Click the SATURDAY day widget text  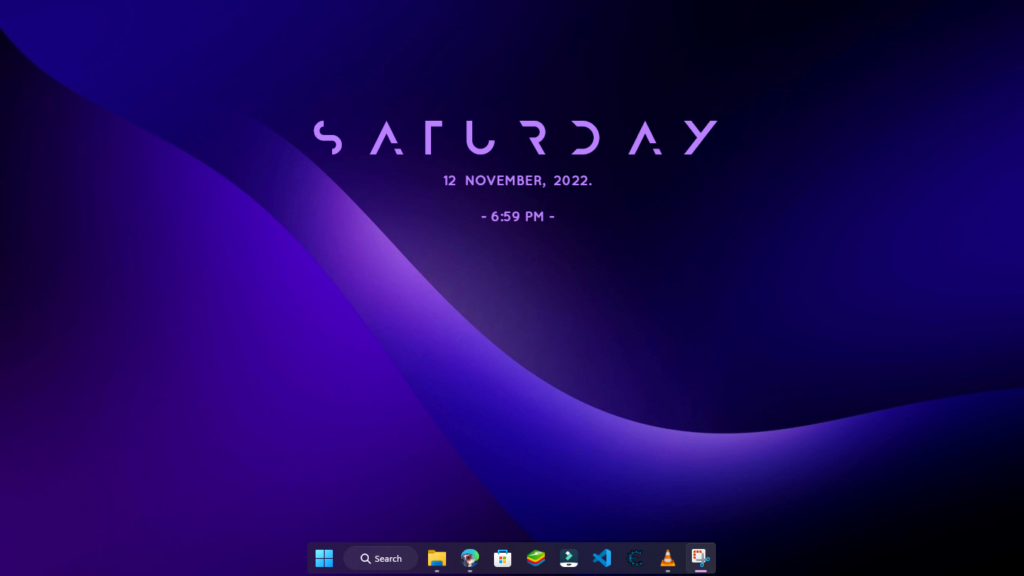tap(515, 137)
